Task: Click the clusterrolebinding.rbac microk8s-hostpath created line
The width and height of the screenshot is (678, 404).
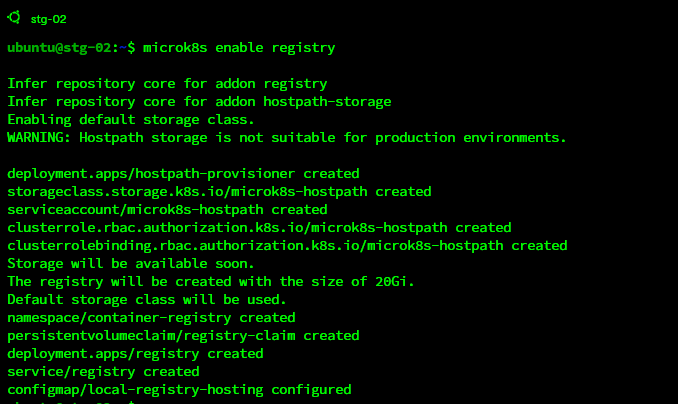Action: pyautogui.click(x=287, y=245)
